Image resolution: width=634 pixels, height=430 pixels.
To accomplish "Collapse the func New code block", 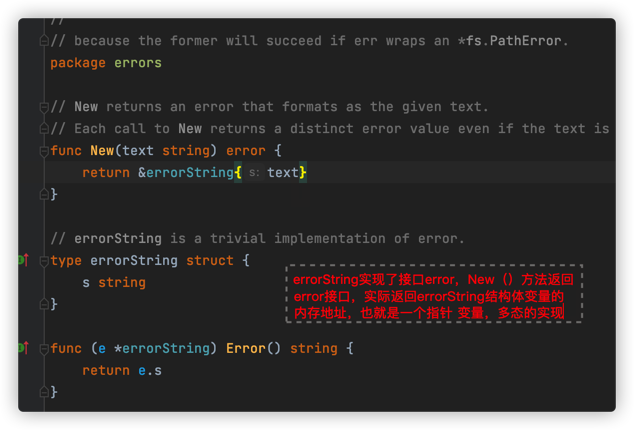I will pos(44,151).
